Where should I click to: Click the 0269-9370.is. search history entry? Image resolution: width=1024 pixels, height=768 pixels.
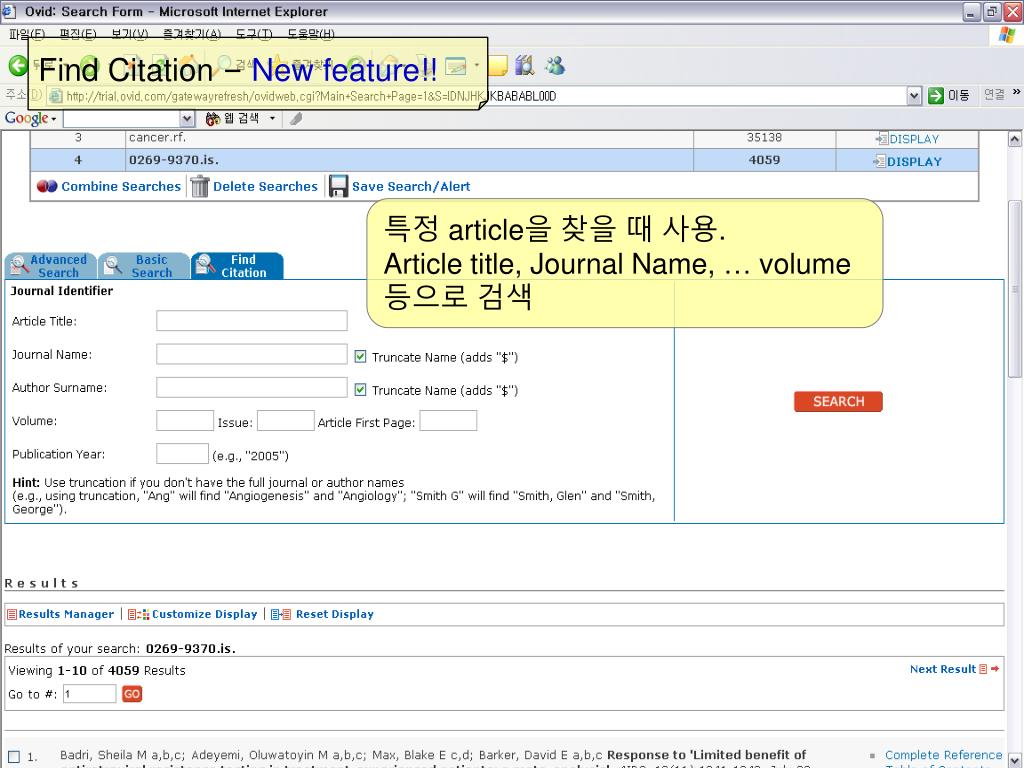(174, 160)
